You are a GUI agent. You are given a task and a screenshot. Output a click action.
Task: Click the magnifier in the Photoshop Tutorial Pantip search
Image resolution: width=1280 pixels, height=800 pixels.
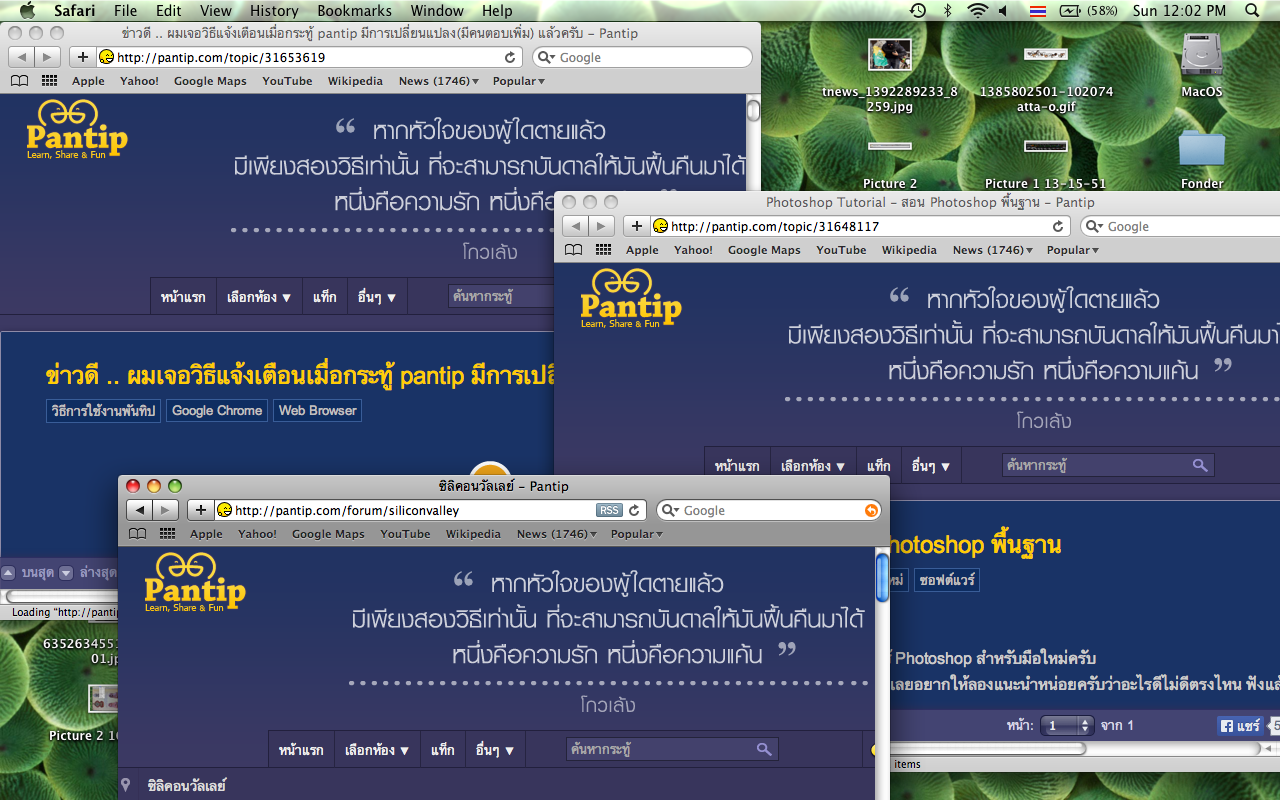[1200, 465]
